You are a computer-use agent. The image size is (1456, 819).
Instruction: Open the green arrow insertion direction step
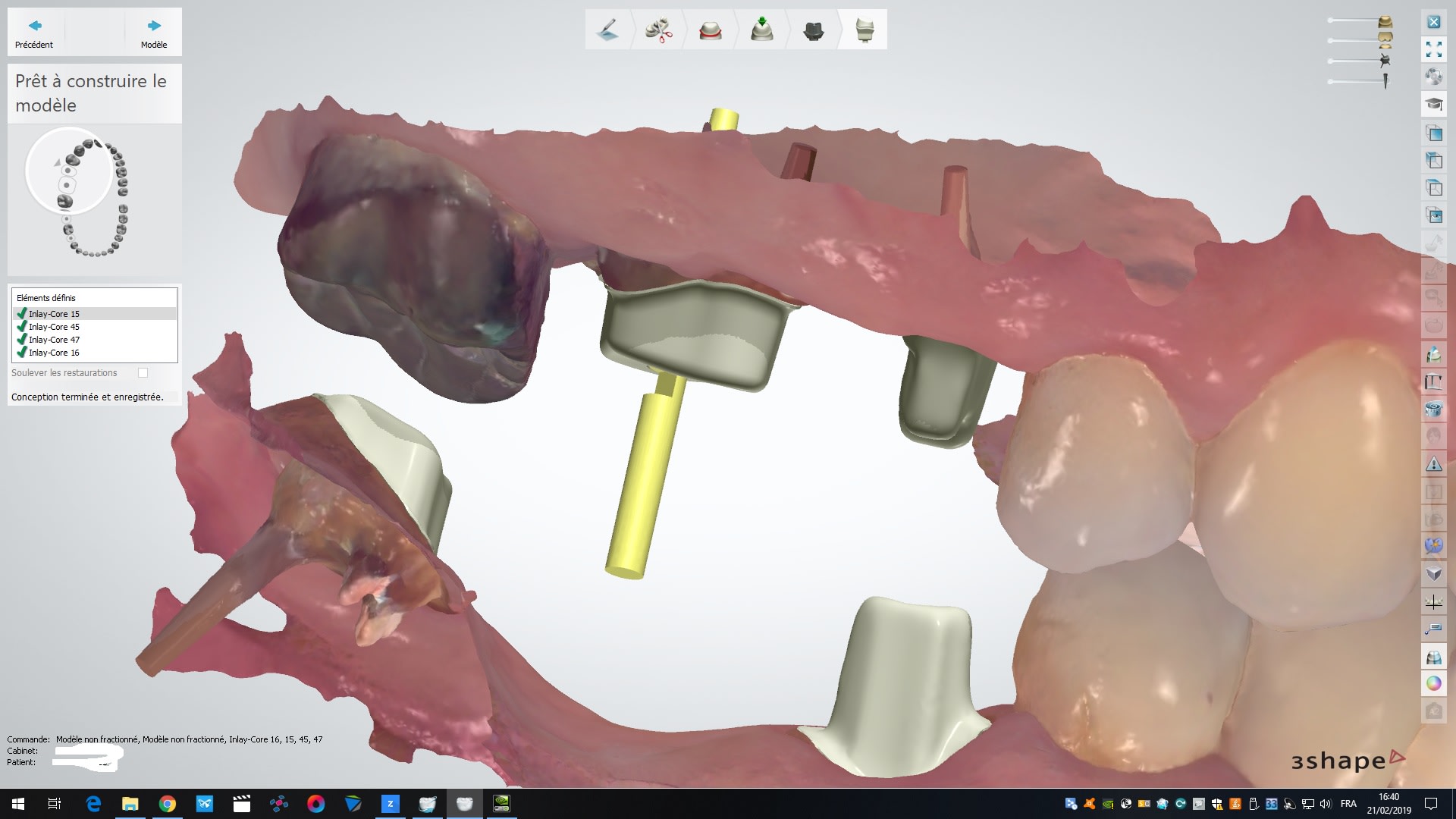point(761,30)
